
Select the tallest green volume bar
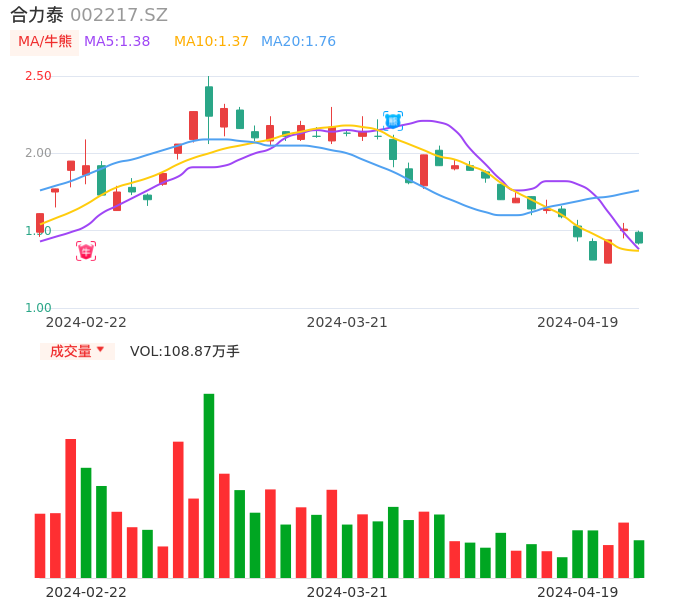pyautogui.click(x=209, y=485)
